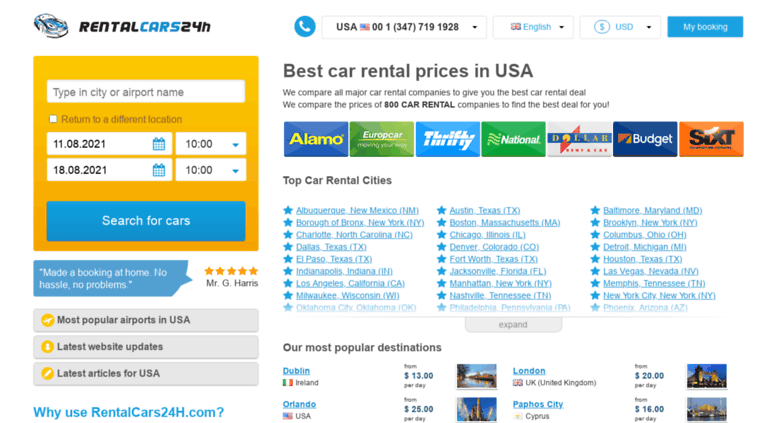Click the blue phone icon

(305, 27)
